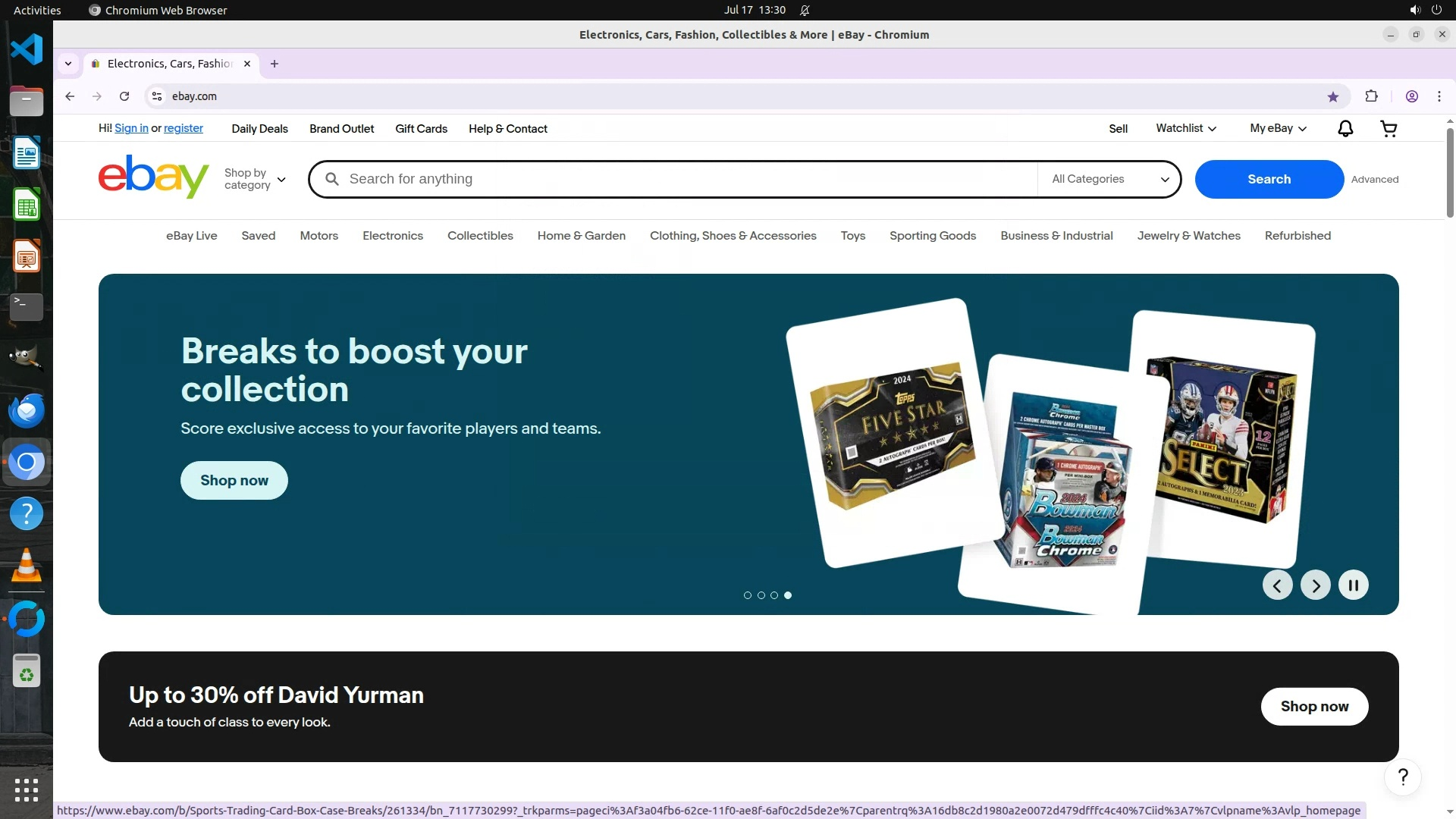This screenshot has width=1456, height=819.
Task: Click the help question mark bubble
Action: [1402, 777]
